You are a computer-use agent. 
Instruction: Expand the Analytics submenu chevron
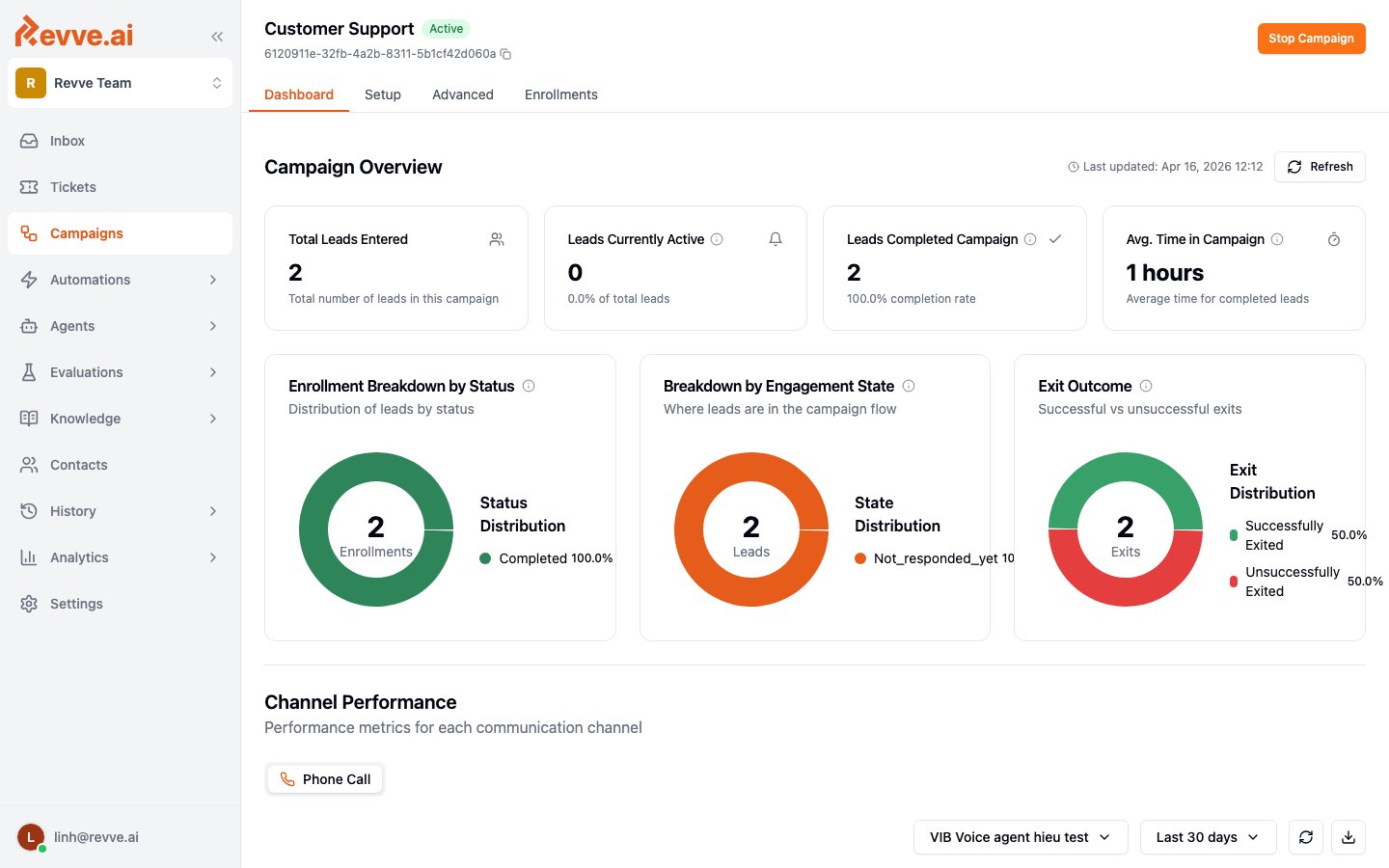click(213, 557)
